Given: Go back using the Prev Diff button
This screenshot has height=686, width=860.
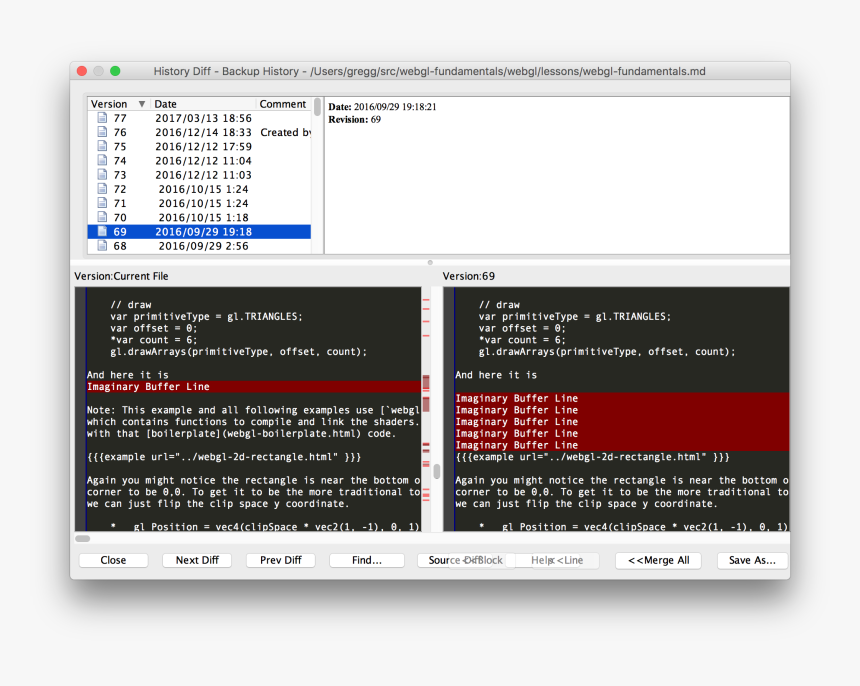Looking at the screenshot, I should (281, 561).
